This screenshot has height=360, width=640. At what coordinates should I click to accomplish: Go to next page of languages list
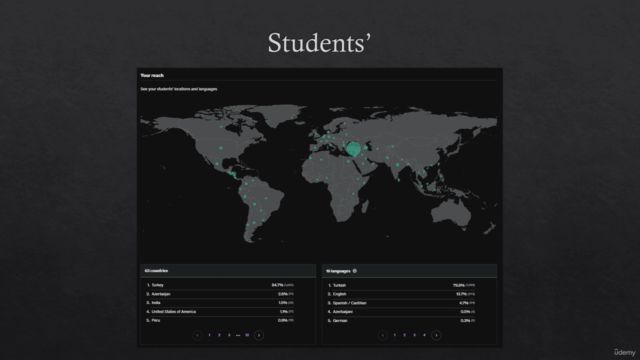[436, 335]
